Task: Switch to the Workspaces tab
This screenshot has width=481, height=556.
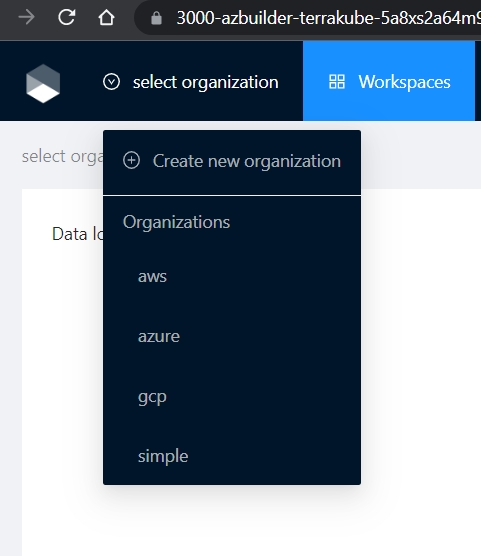Action: [389, 81]
